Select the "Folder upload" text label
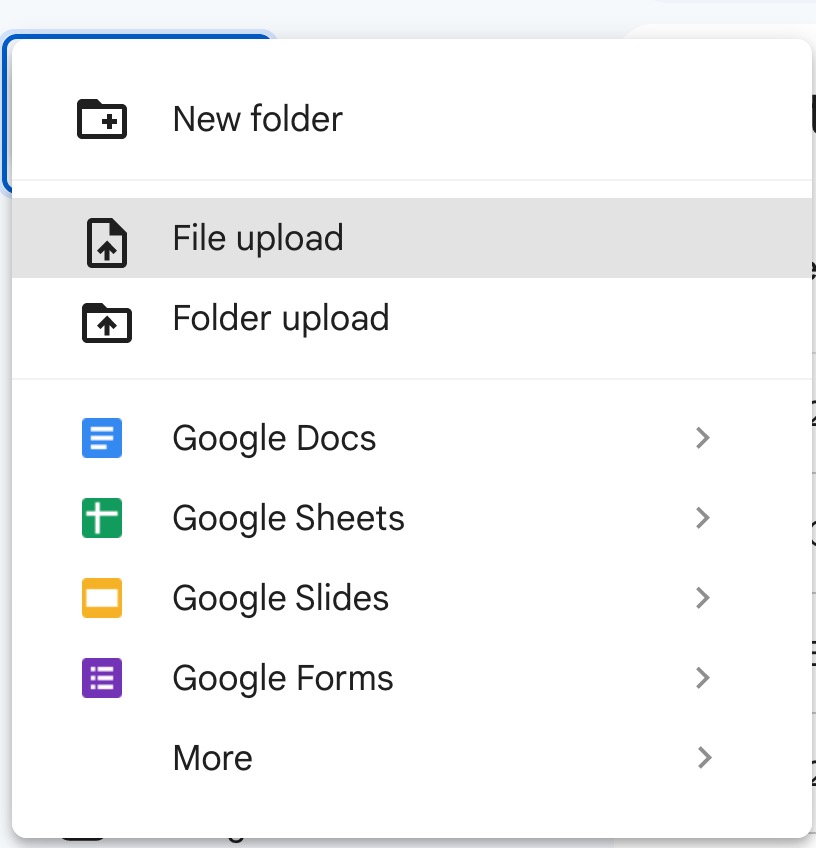816x848 pixels. coord(280,319)
